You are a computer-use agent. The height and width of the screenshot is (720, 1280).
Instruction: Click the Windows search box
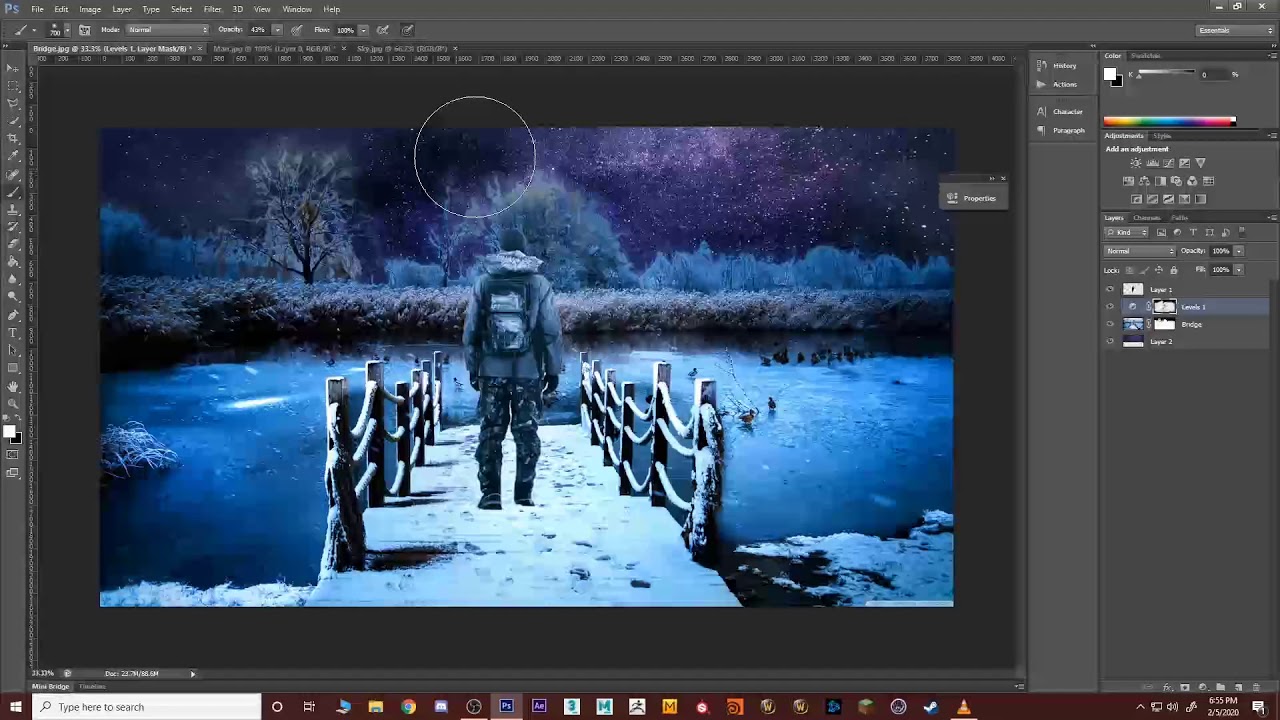[147, 707]
